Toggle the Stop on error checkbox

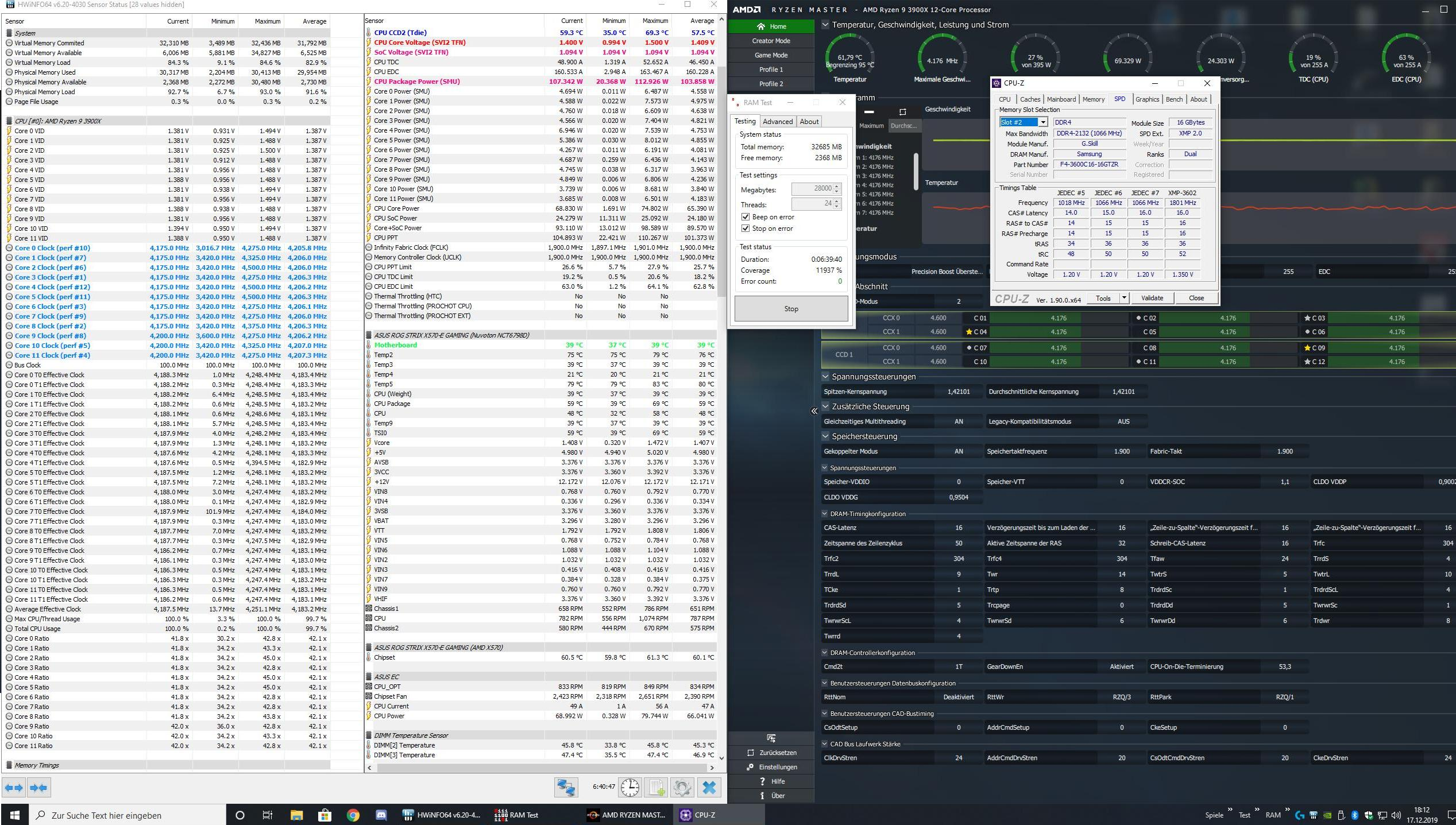pos(746,228)
